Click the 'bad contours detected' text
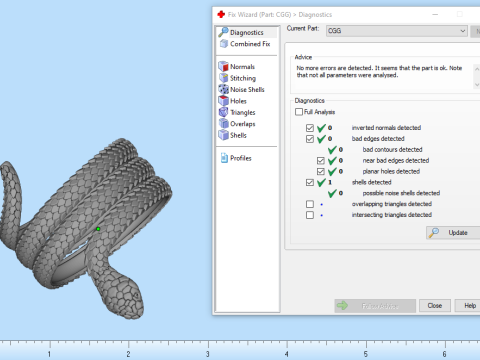 coord(392,150)
